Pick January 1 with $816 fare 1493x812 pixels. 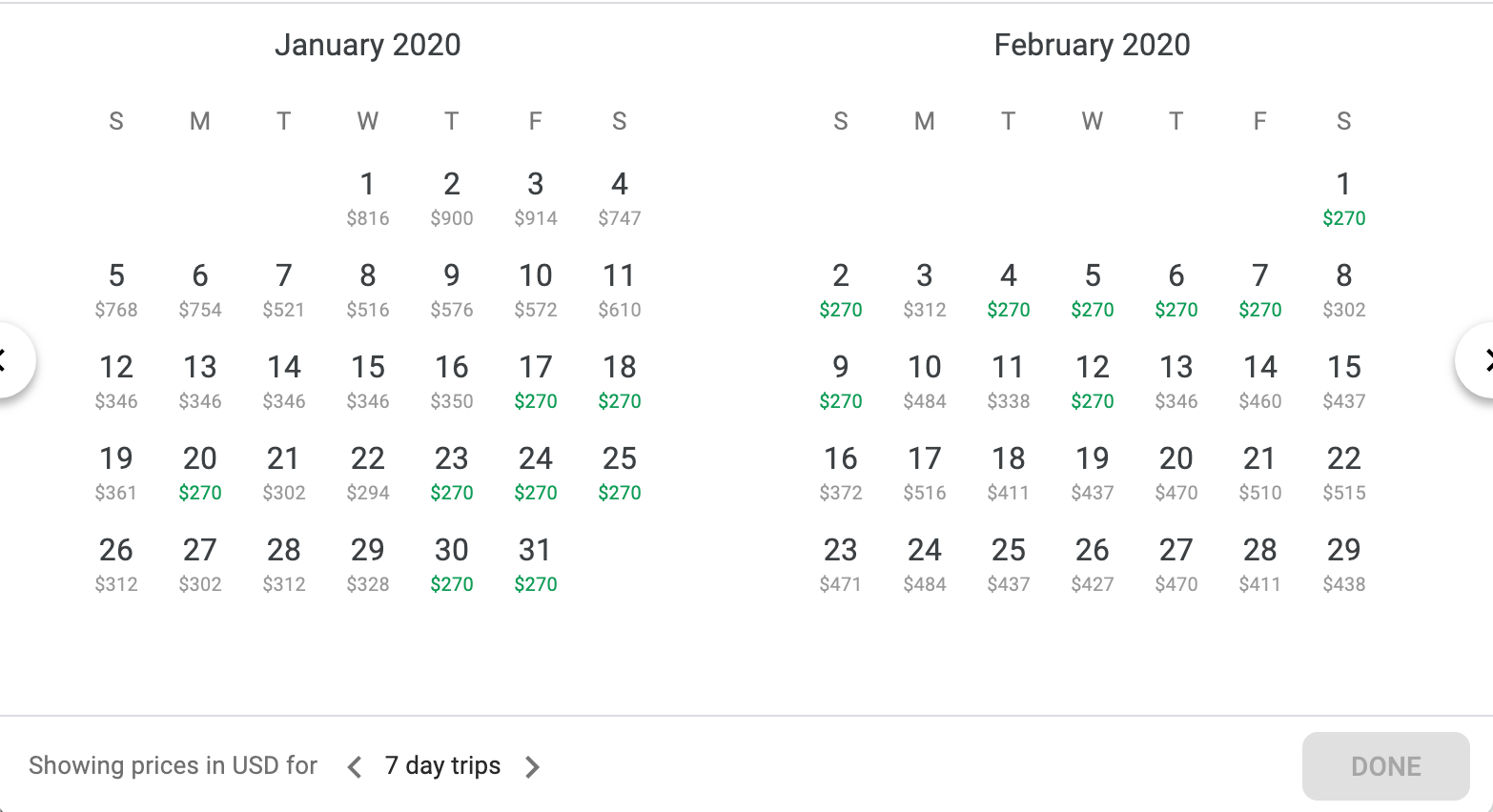pyautogui.click(x=368, y=197)
